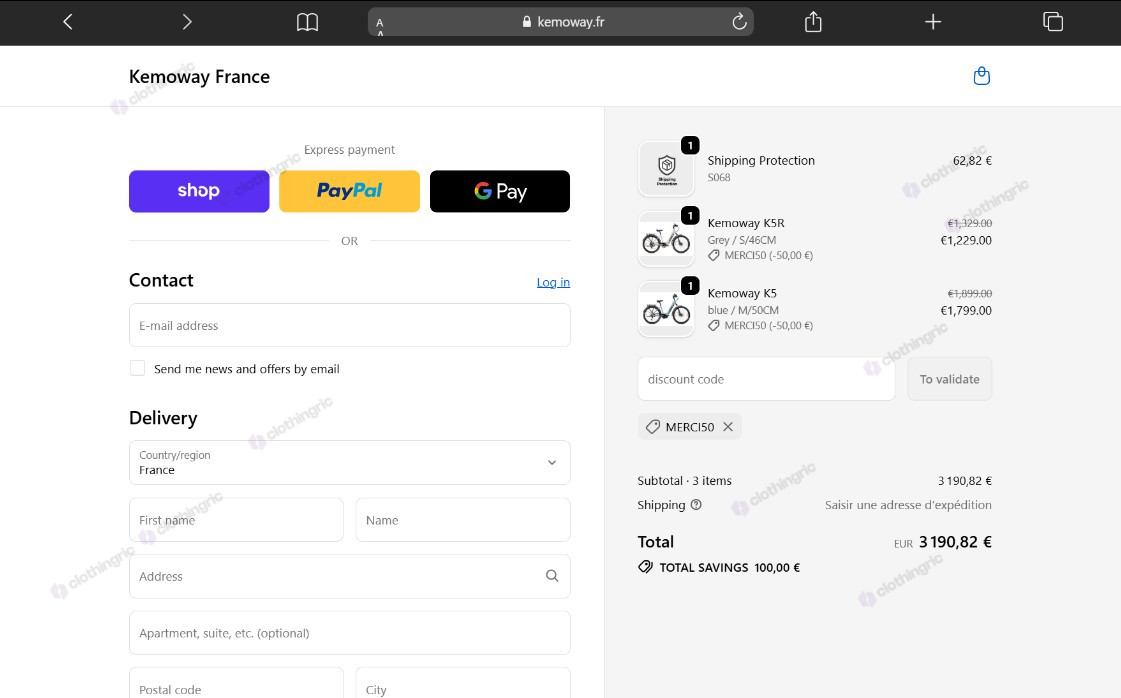
Task: Focus the Apartment, suite optional field
Action: (x=350, y=633)
